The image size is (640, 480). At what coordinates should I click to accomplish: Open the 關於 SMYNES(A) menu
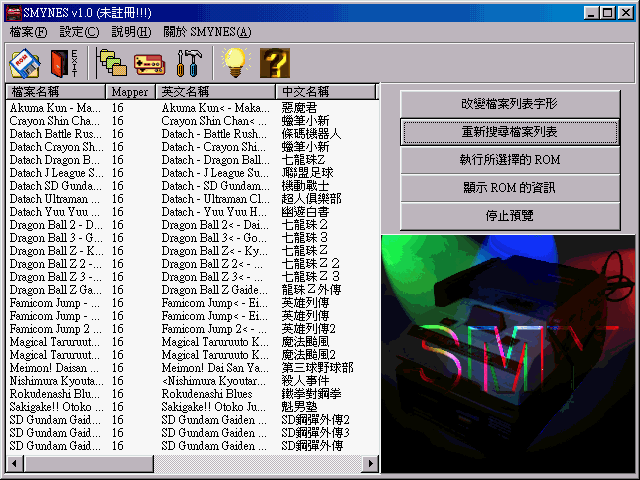pos(207,32)
